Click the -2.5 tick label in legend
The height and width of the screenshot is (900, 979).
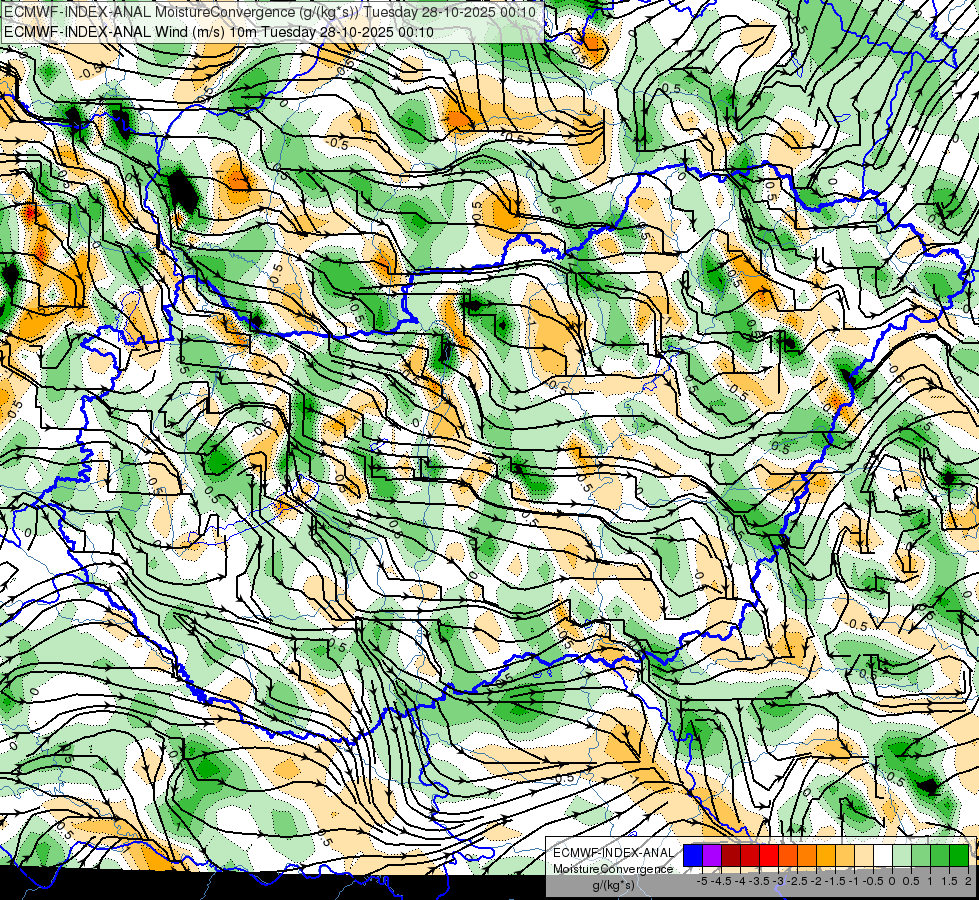(x=797, y=881)
